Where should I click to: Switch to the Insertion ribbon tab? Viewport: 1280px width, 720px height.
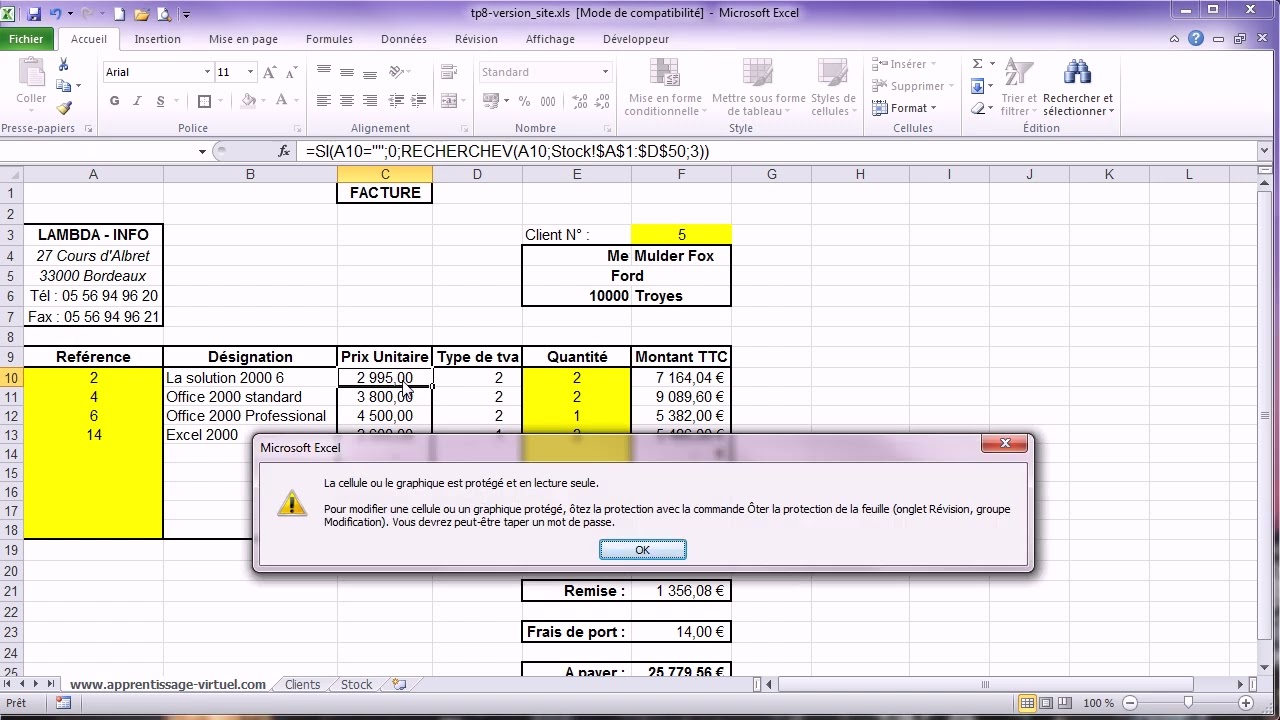point(158,39)
